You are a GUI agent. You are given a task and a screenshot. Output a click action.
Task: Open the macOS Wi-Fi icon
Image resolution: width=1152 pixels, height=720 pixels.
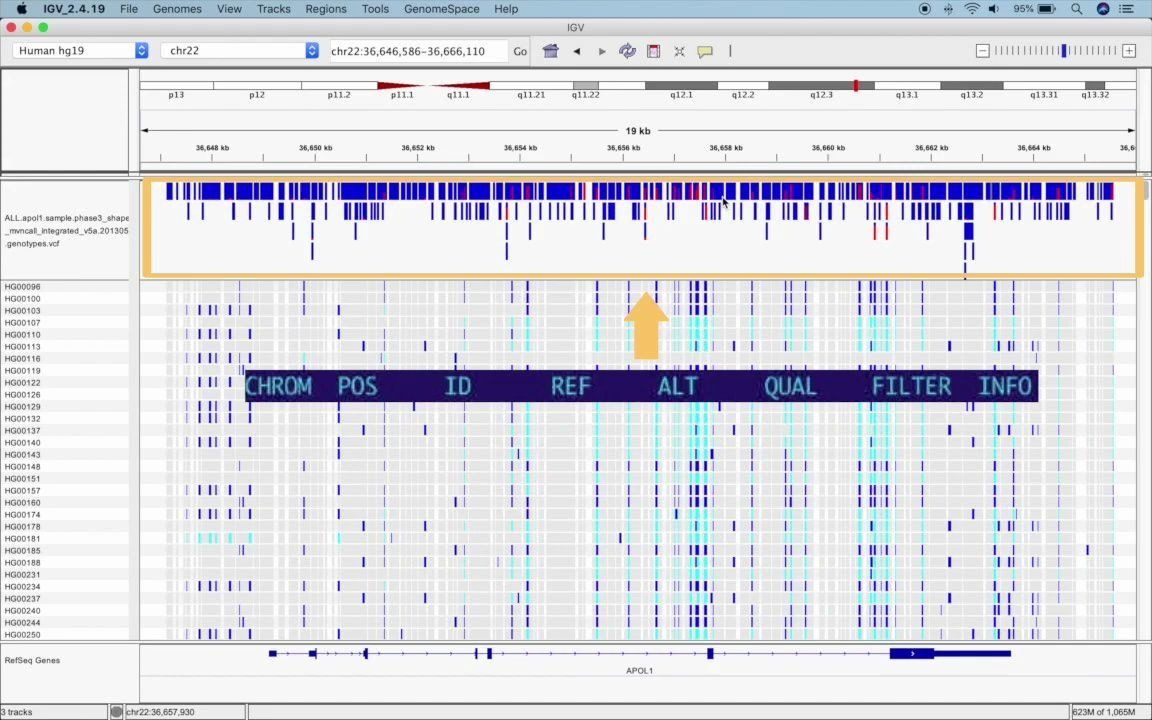tap(972, 9)
